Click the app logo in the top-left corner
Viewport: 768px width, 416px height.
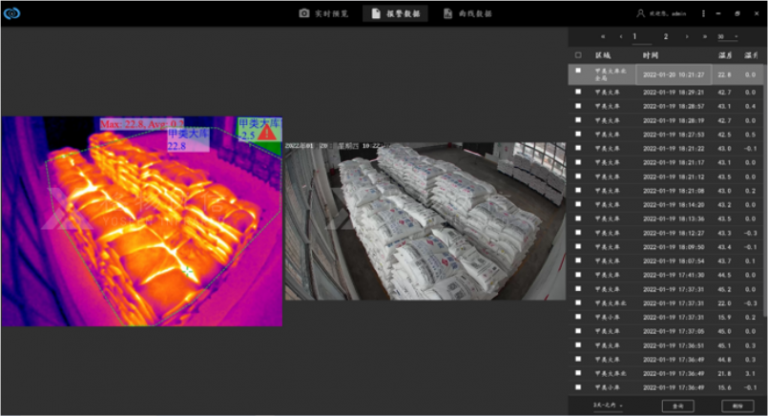coord(14,13)
